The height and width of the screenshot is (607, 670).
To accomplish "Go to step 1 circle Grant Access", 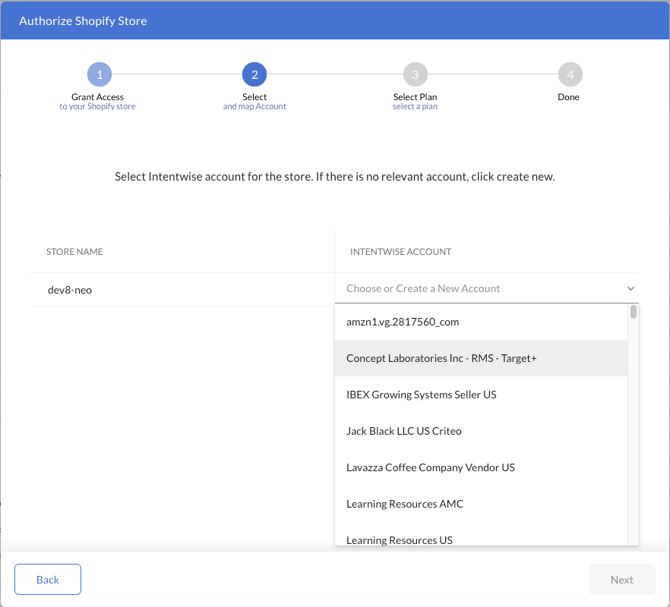I will [x=100, y=74].
